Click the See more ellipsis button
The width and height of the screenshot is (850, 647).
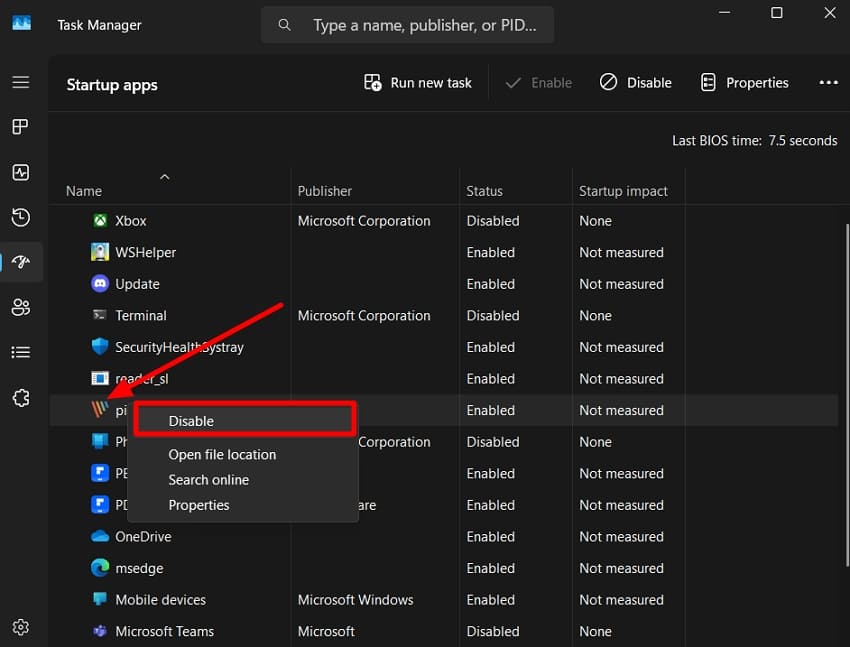(828, 82)
